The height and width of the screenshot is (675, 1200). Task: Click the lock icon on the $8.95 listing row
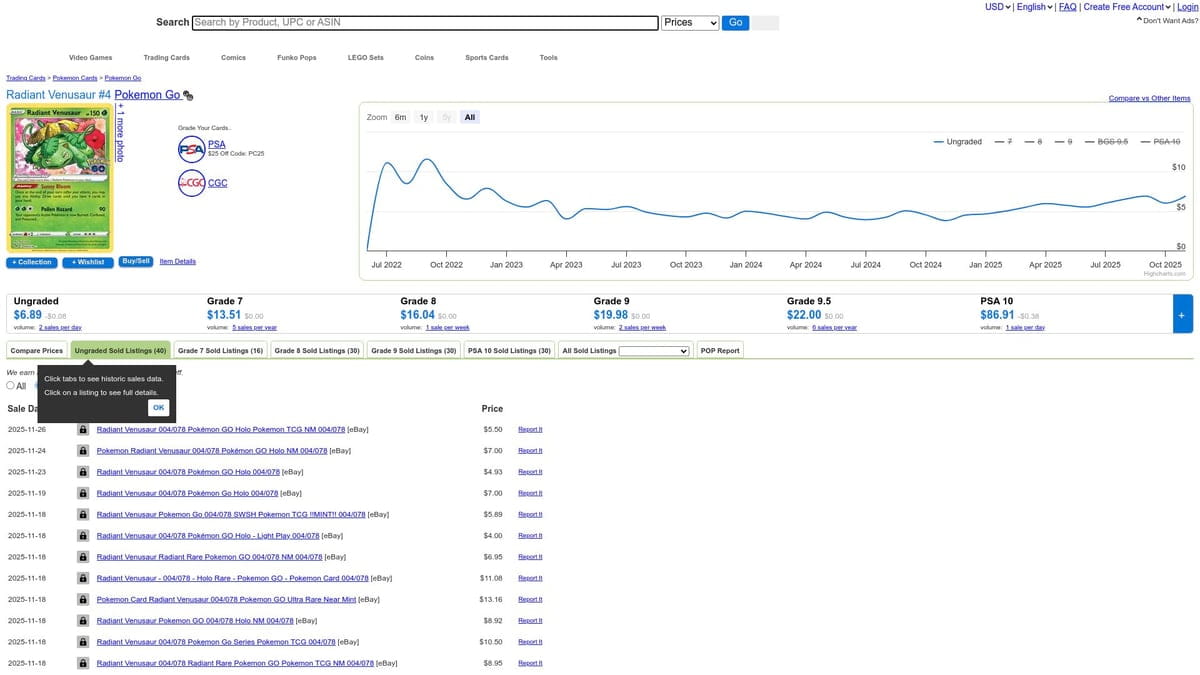point(83,663)
